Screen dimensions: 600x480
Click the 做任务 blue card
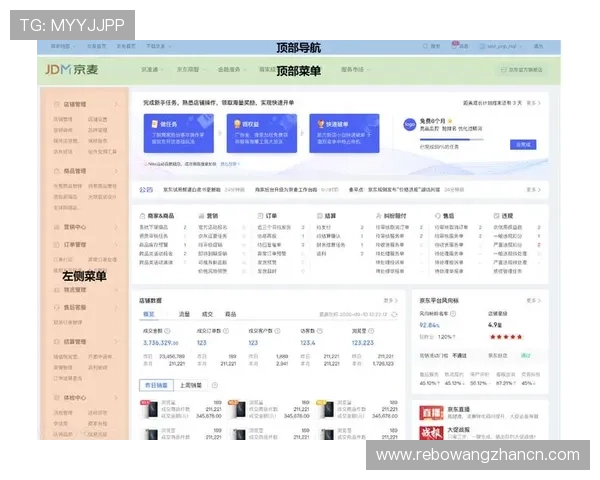(x=179, y=133)
